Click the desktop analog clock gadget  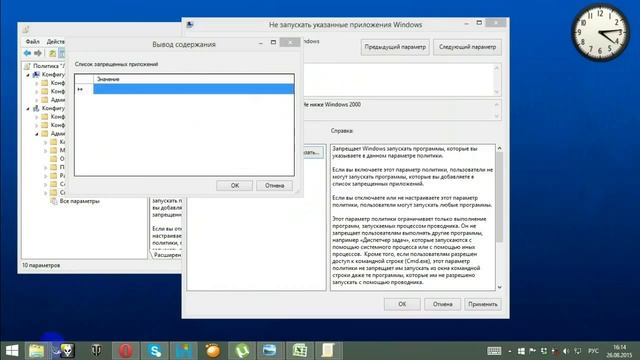pos(600,32)
